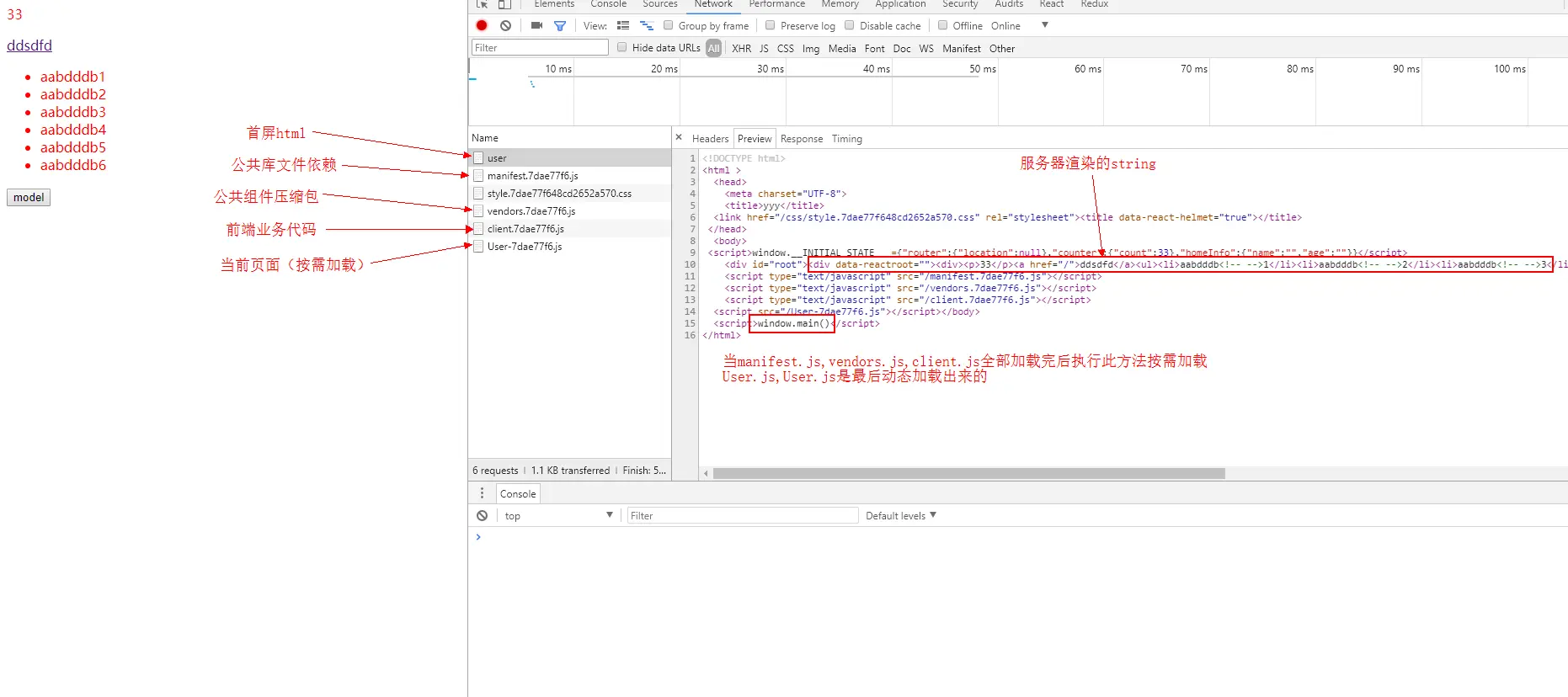Click the Name column header
Screen dimensions: 1568x697
click(x=570, y=137)
